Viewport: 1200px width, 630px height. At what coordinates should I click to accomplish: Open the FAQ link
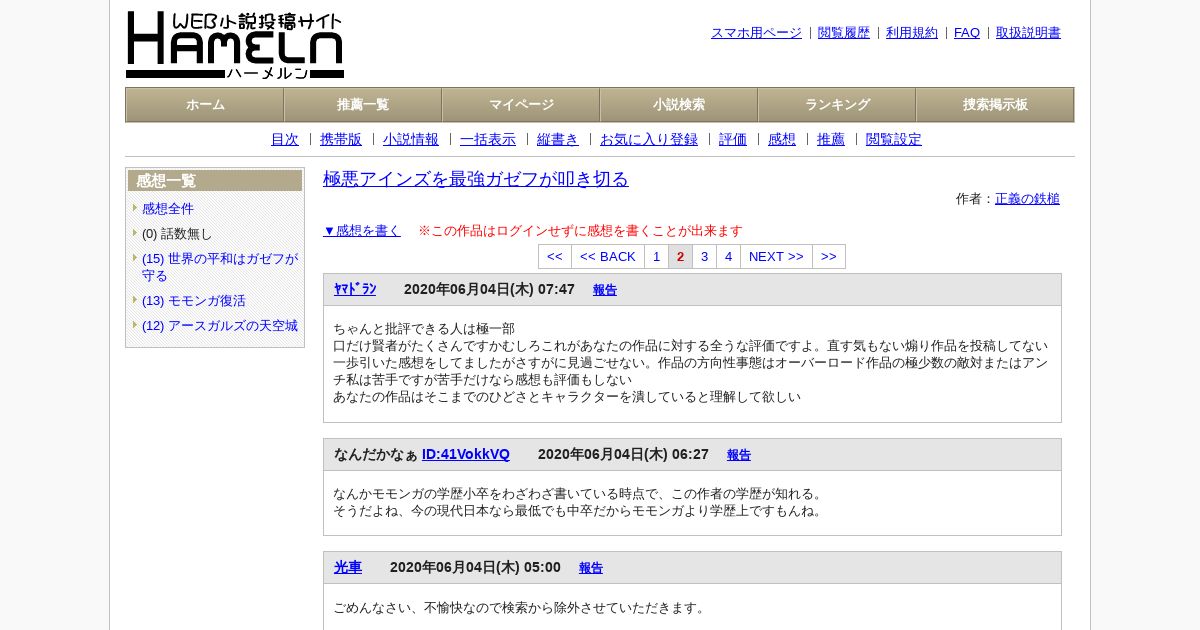pyautogui.click(x=967, y=33)
